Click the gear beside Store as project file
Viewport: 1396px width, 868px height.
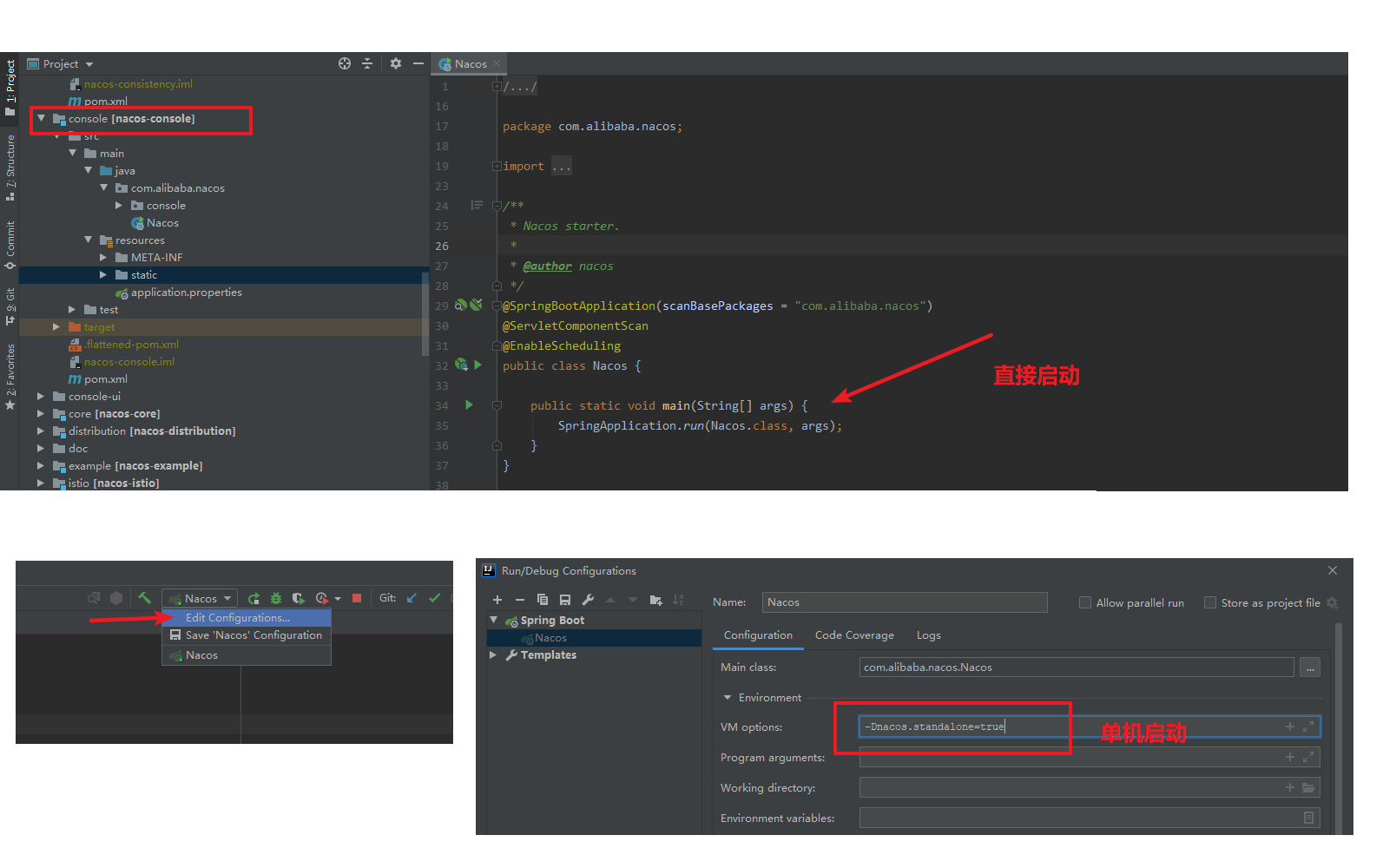pyautogui.click(x=1332, y=602)
